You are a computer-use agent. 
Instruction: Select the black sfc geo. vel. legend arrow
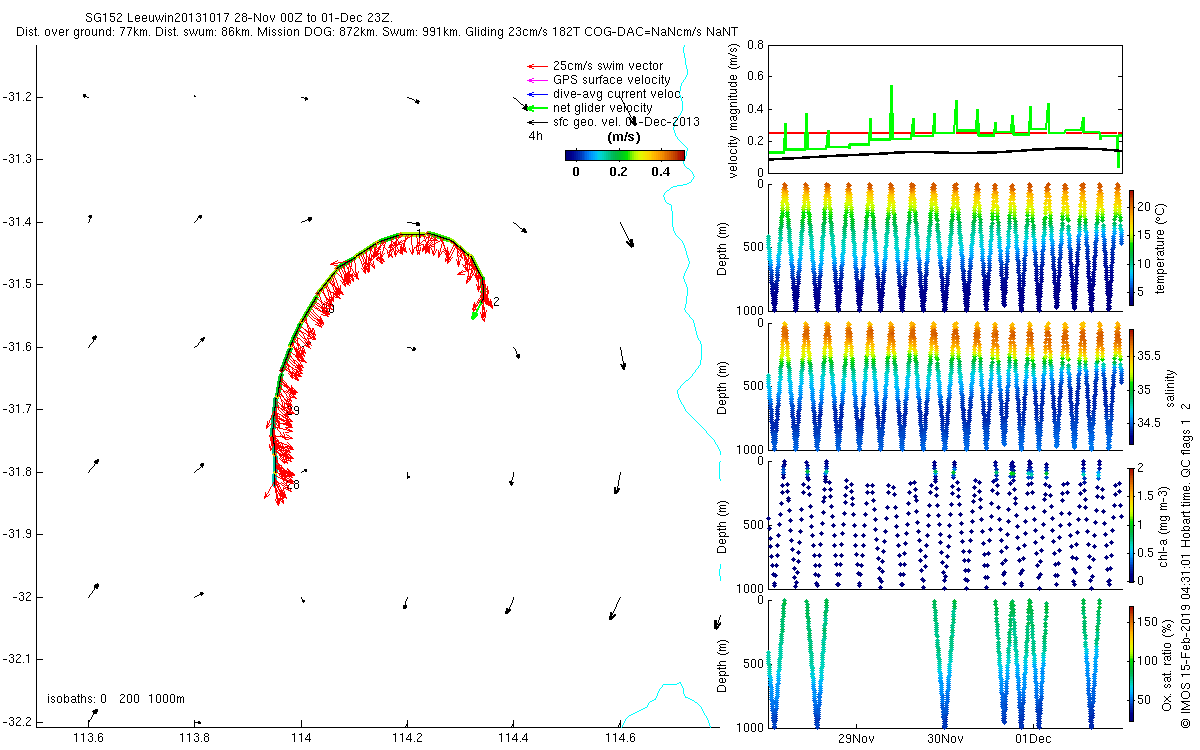click(536, 121)
